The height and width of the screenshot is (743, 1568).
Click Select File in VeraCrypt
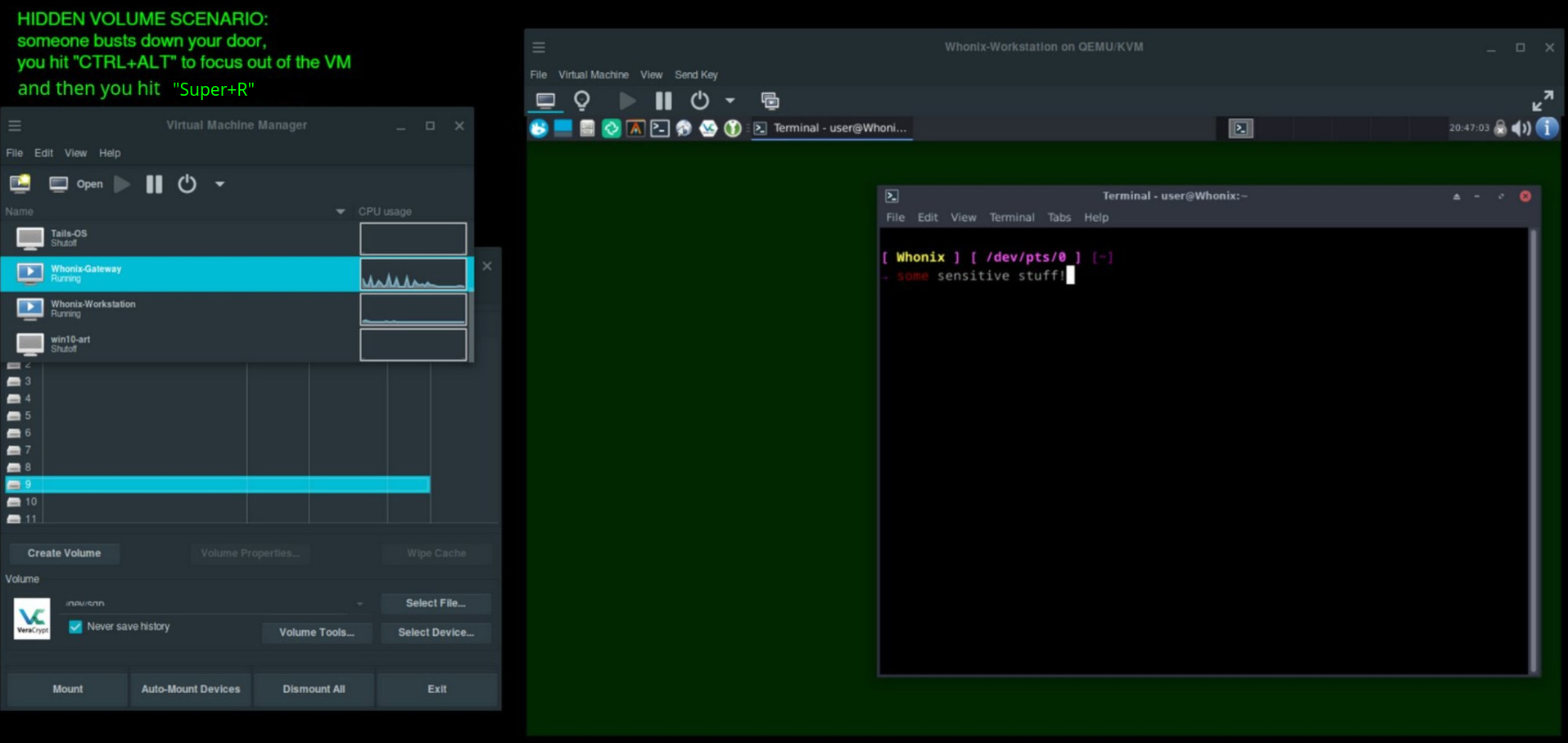coord(436,603)
